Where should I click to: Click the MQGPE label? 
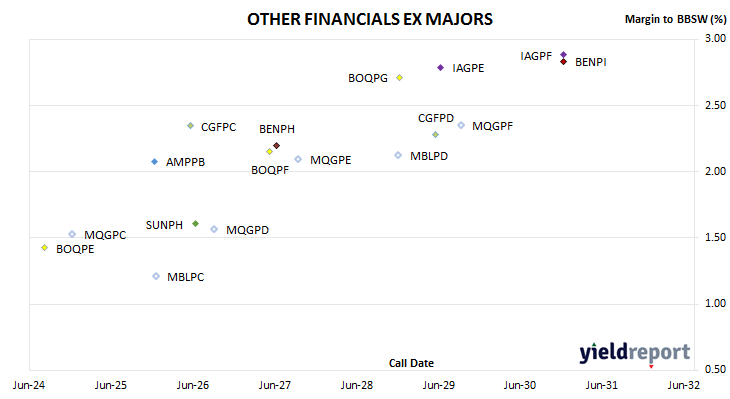(331, 160)
